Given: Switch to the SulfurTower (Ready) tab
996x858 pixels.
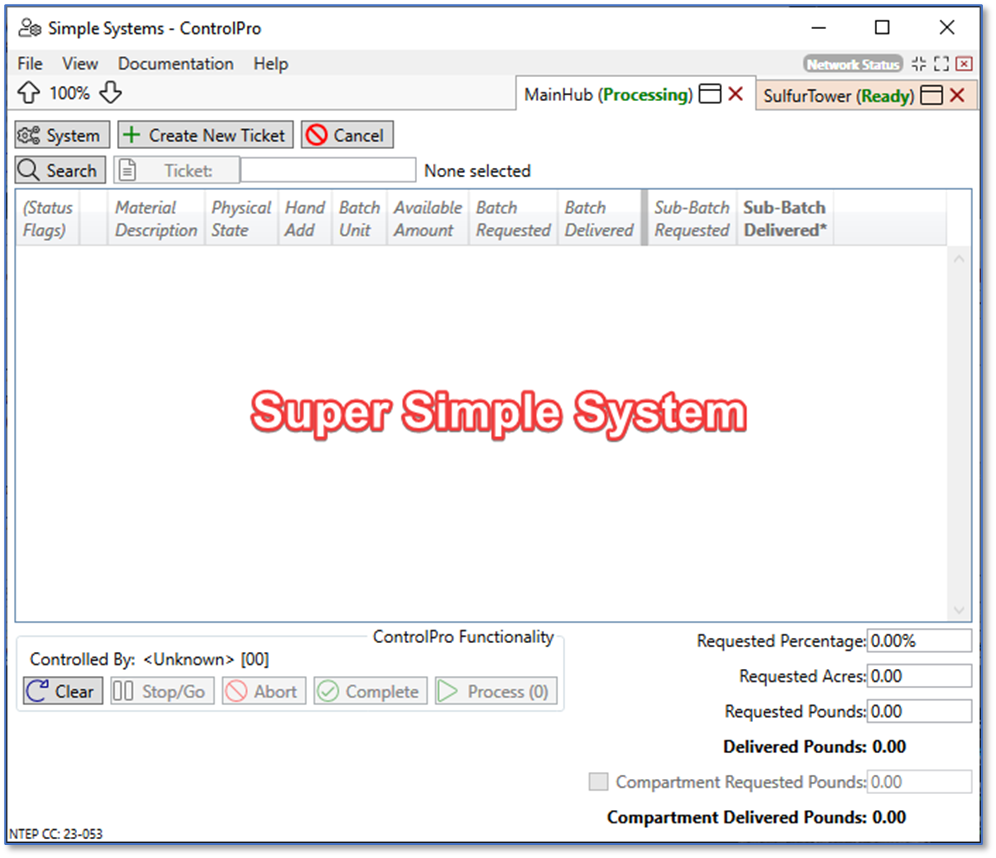Looking at the screenshot, I should [838, 96].
